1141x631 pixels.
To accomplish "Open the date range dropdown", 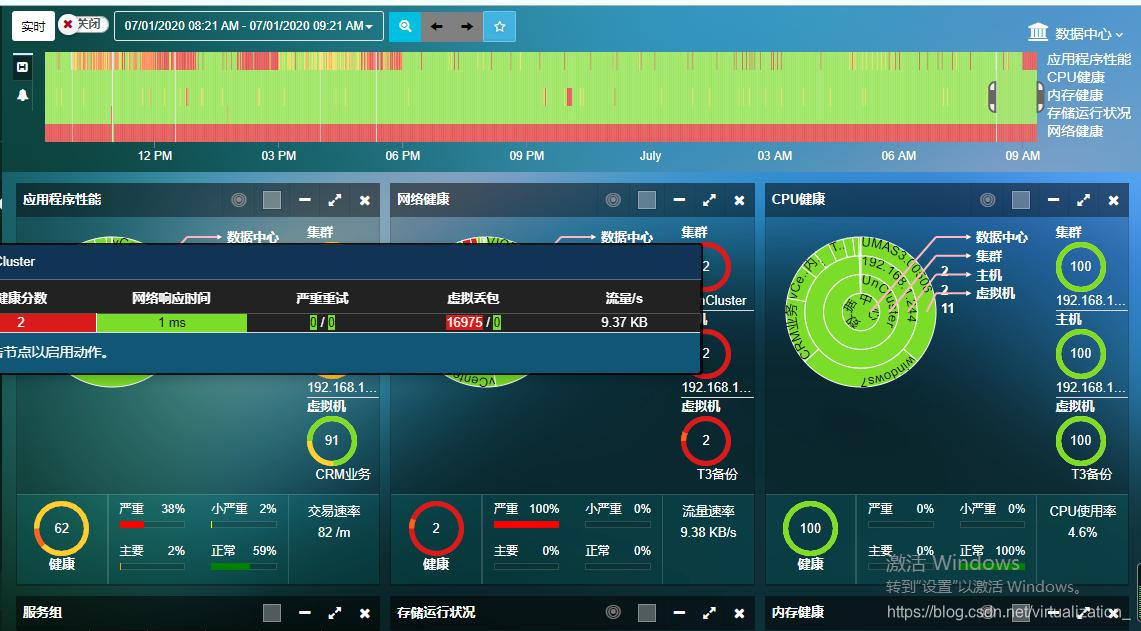I will (249, 26).
